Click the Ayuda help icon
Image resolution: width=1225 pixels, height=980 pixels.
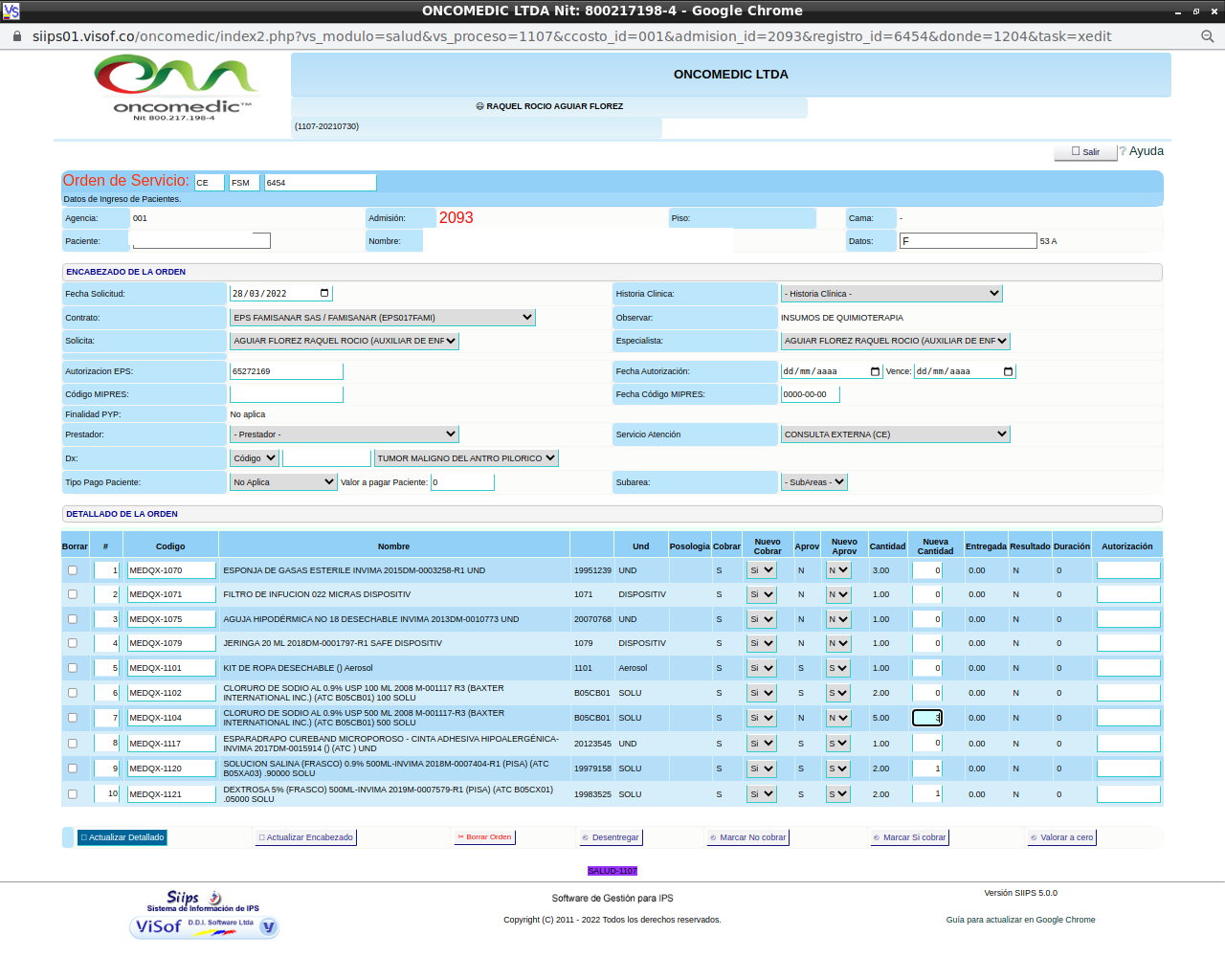(1123, 151)
